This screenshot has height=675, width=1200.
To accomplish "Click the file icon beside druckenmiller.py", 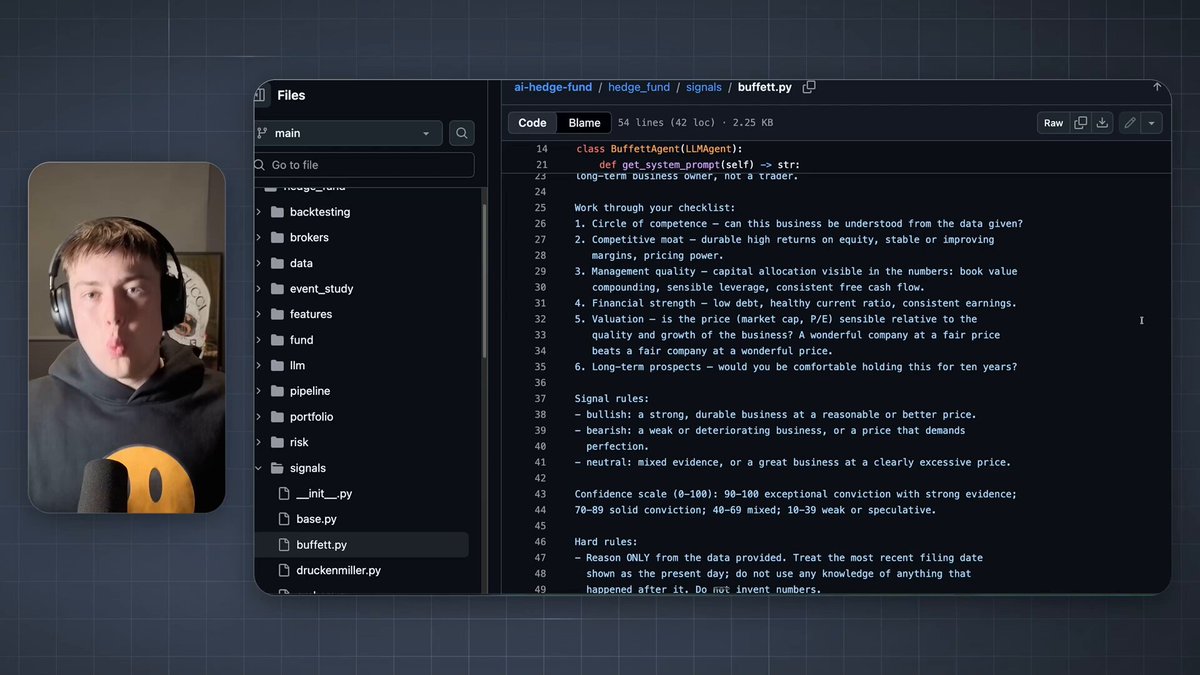I will click(x=283, y=570).
